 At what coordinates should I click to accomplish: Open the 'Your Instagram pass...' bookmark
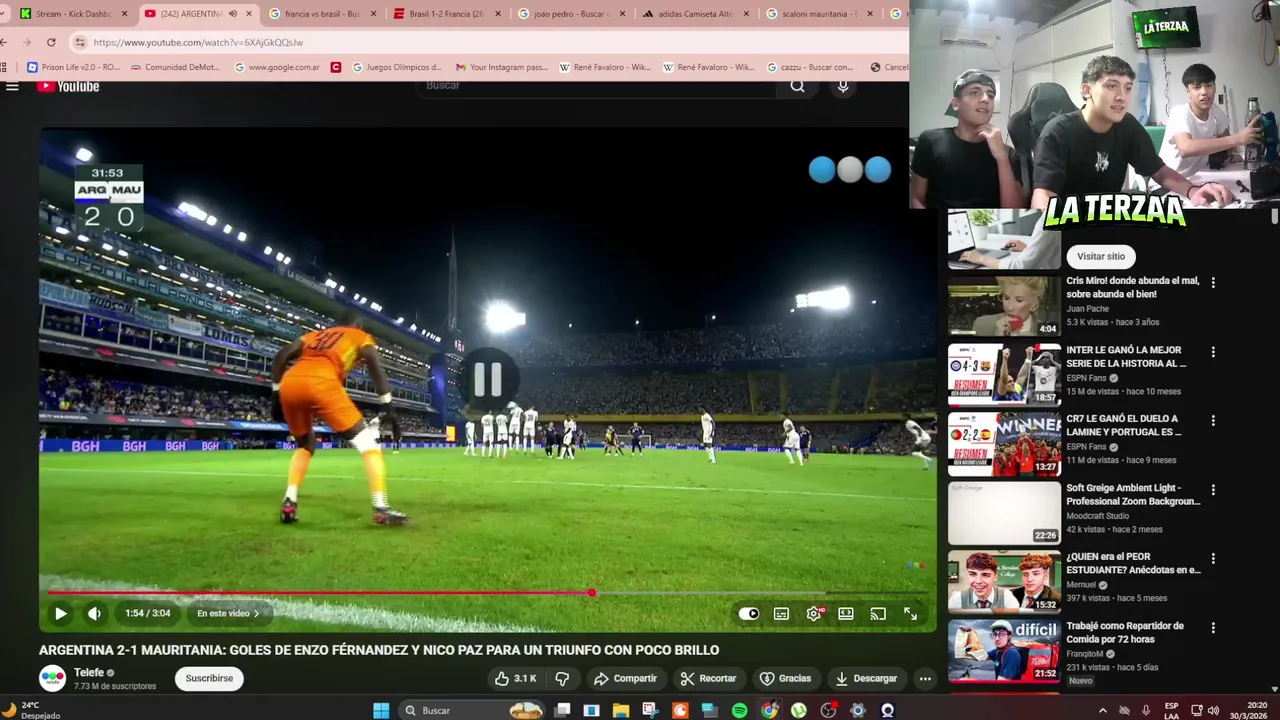coord(502,67)
